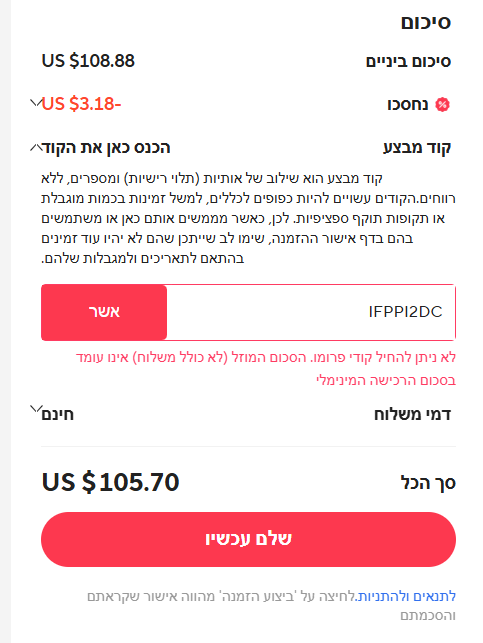Expand shipping fee chevron next to חינם
This screenshot has height=643, width=483.
36,409
